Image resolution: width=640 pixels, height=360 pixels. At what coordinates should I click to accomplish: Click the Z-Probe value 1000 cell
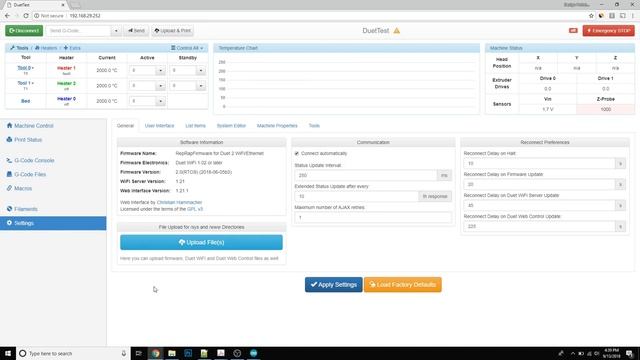[606, 109]
